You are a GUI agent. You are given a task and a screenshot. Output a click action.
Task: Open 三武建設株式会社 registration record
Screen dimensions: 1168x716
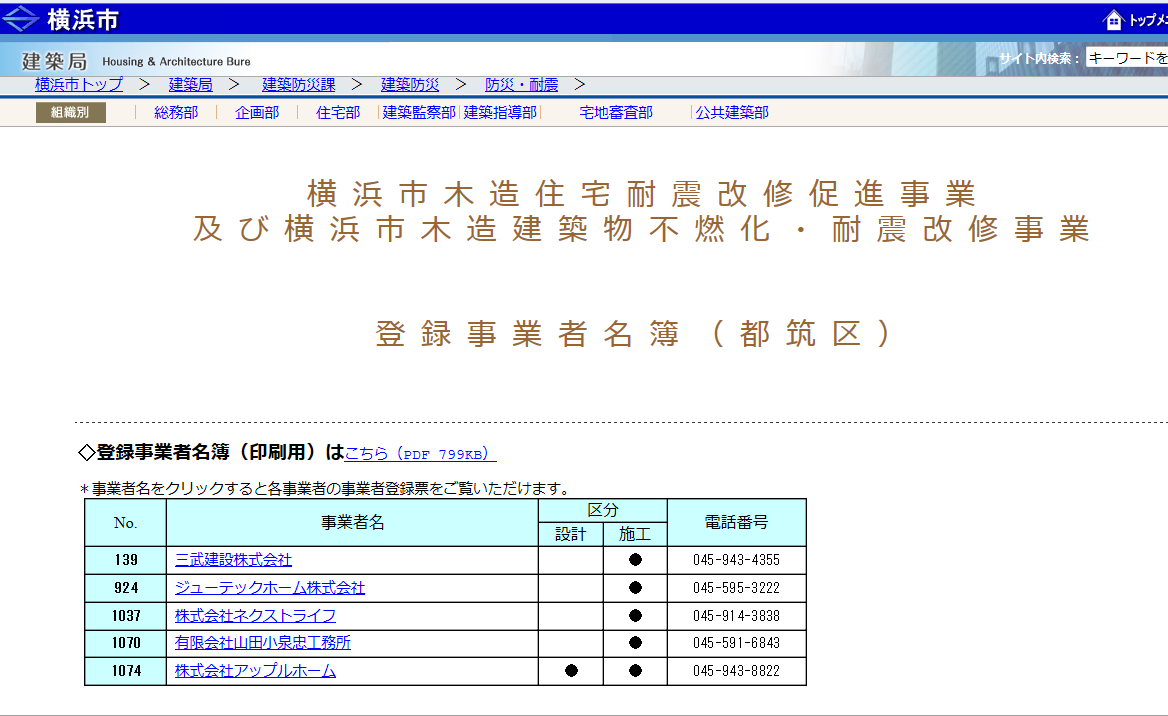[233, 560]
